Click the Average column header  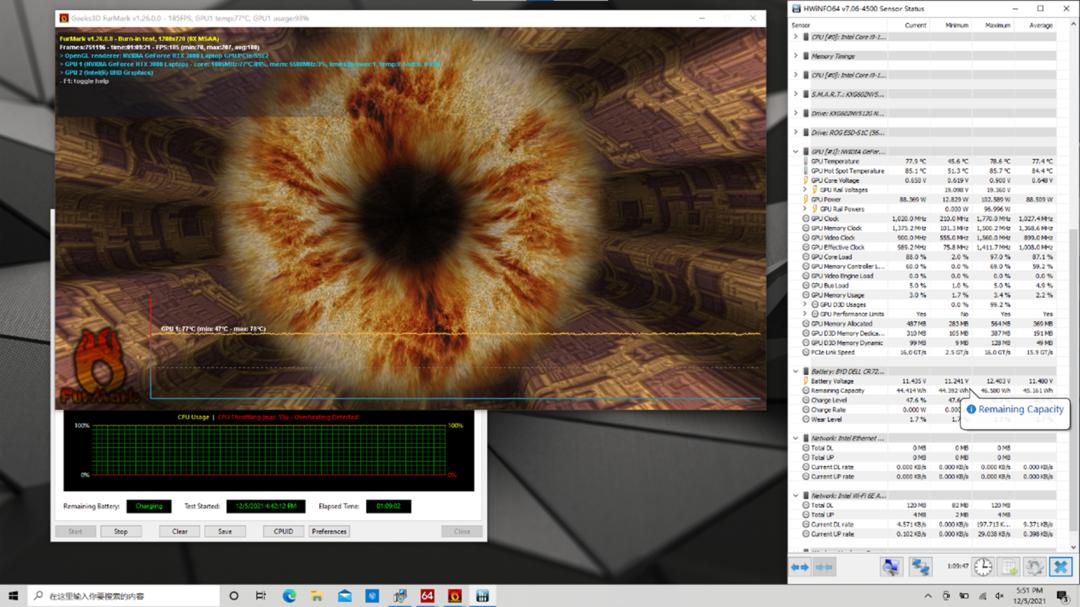click(x=1040, y=25)
